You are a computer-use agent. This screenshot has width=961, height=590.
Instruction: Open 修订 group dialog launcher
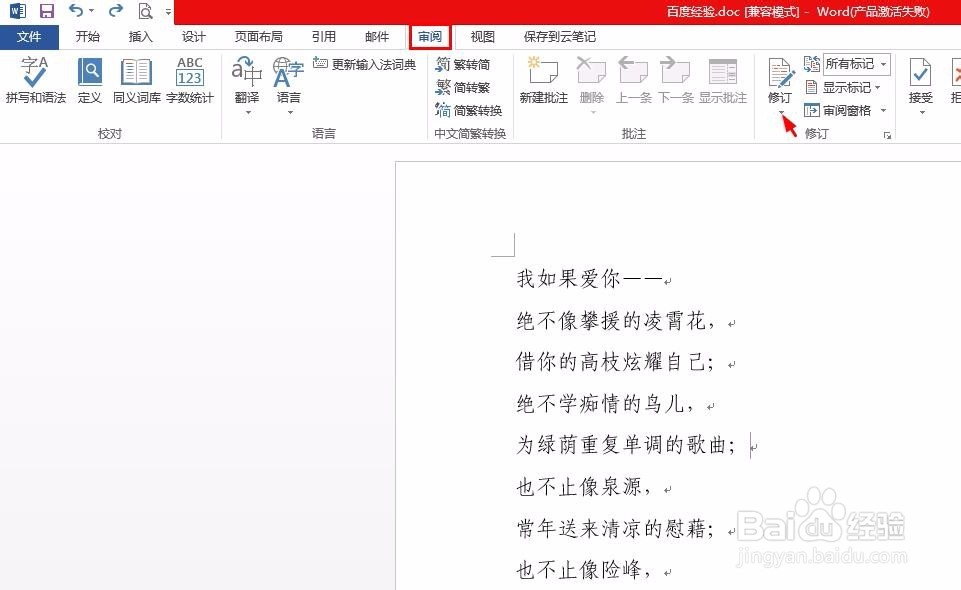(887, 135)
